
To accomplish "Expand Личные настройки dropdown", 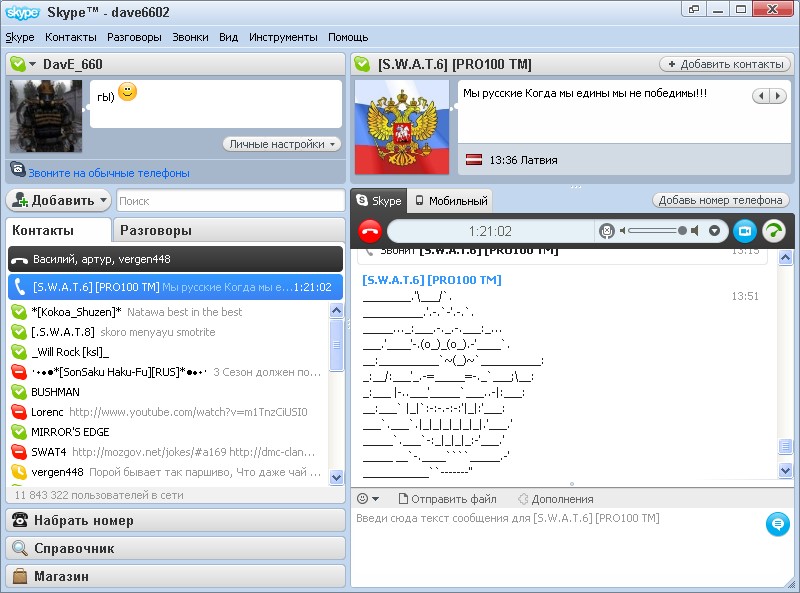I will (x=282, y=144).
